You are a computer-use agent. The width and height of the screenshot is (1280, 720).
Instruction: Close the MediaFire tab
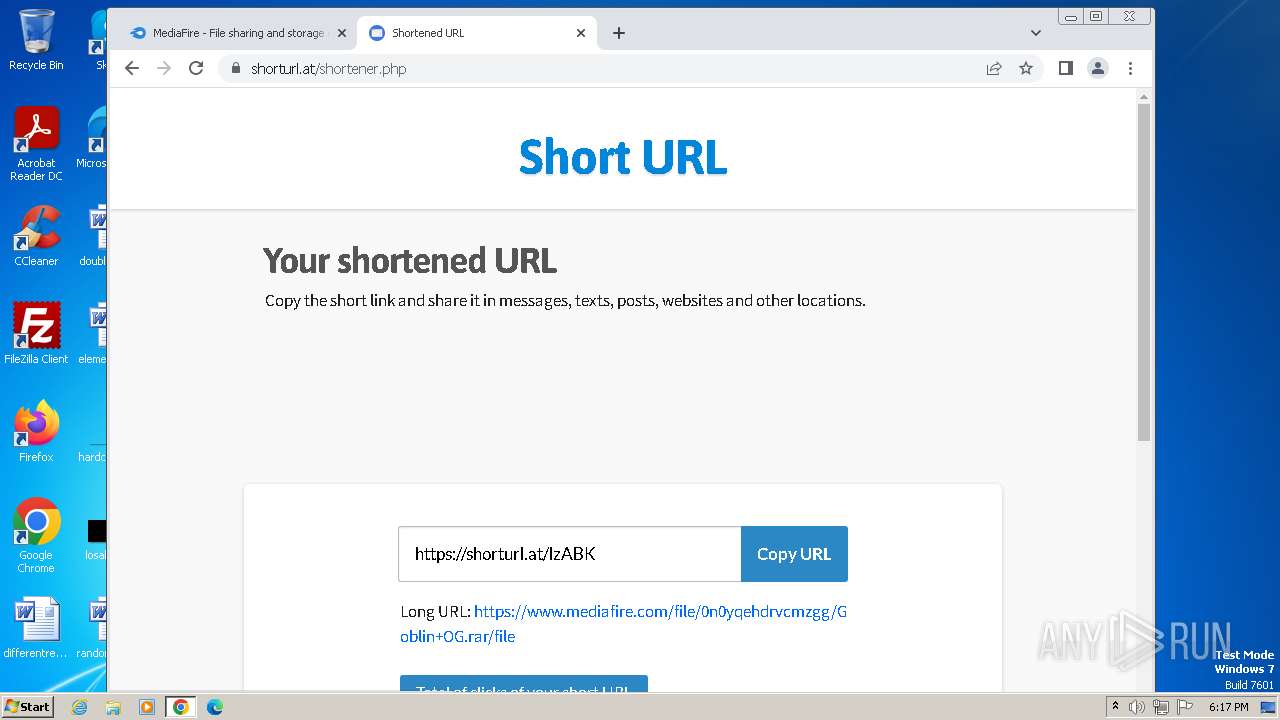341,33
